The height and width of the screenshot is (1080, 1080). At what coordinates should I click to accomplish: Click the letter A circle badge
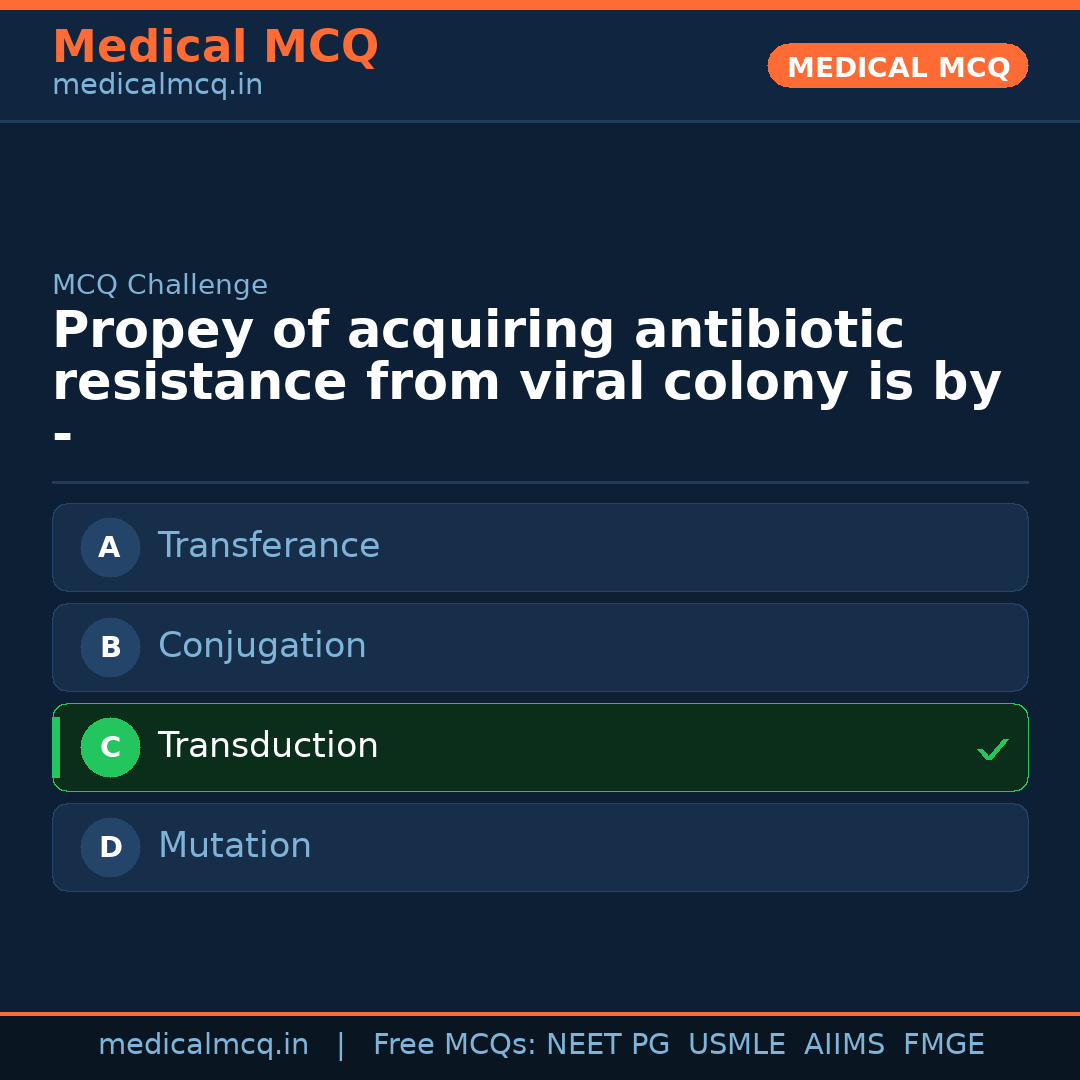pos(110,547)
